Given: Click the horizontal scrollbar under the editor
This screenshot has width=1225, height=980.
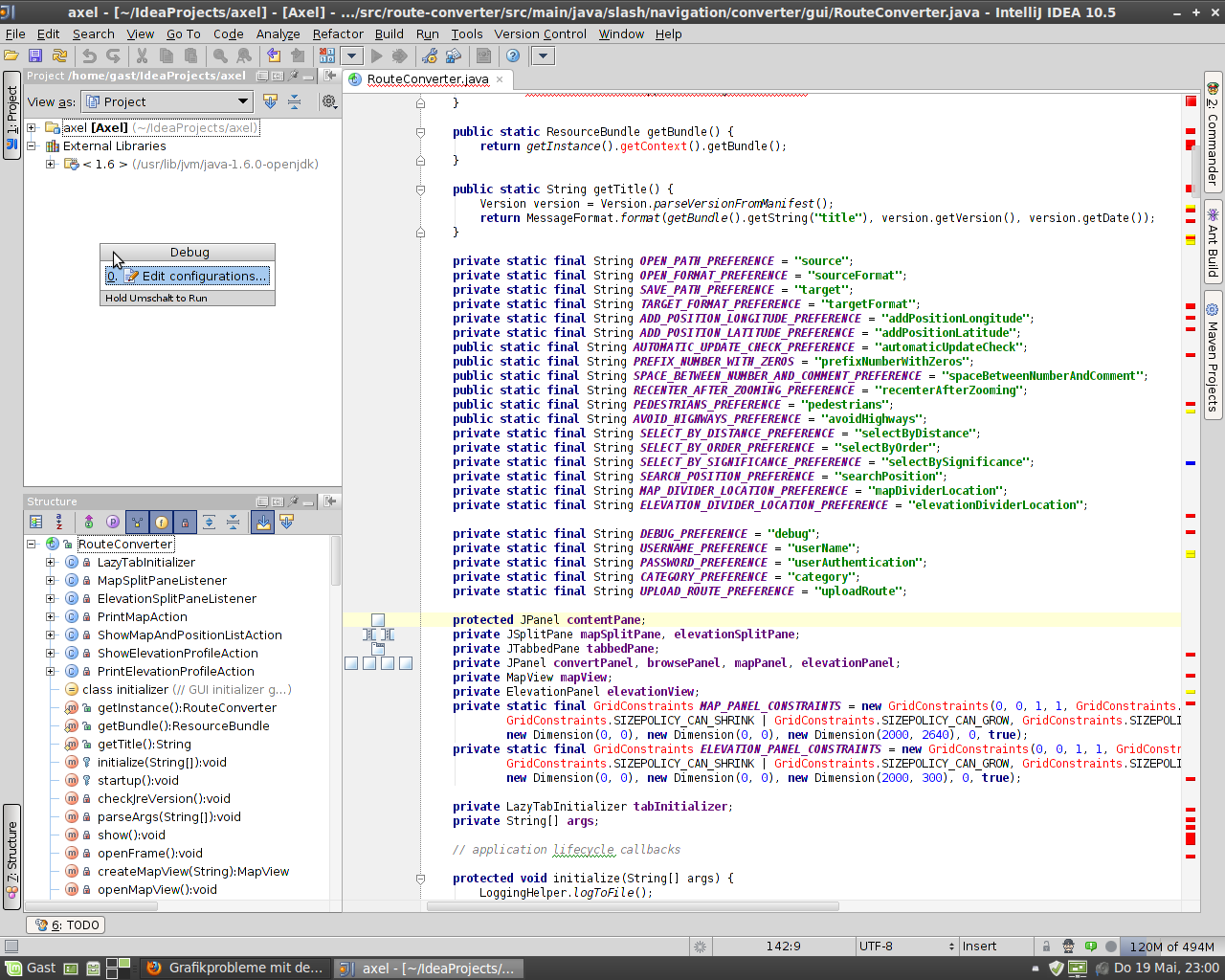Looking at the screenshot, I should click(633, 905).
